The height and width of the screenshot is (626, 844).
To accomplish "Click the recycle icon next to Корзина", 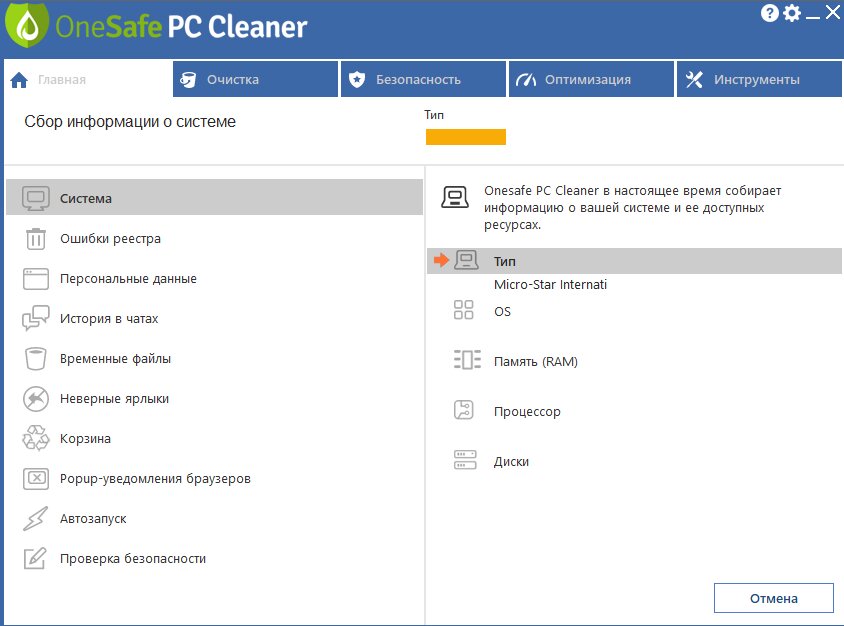I will [36, 438].
